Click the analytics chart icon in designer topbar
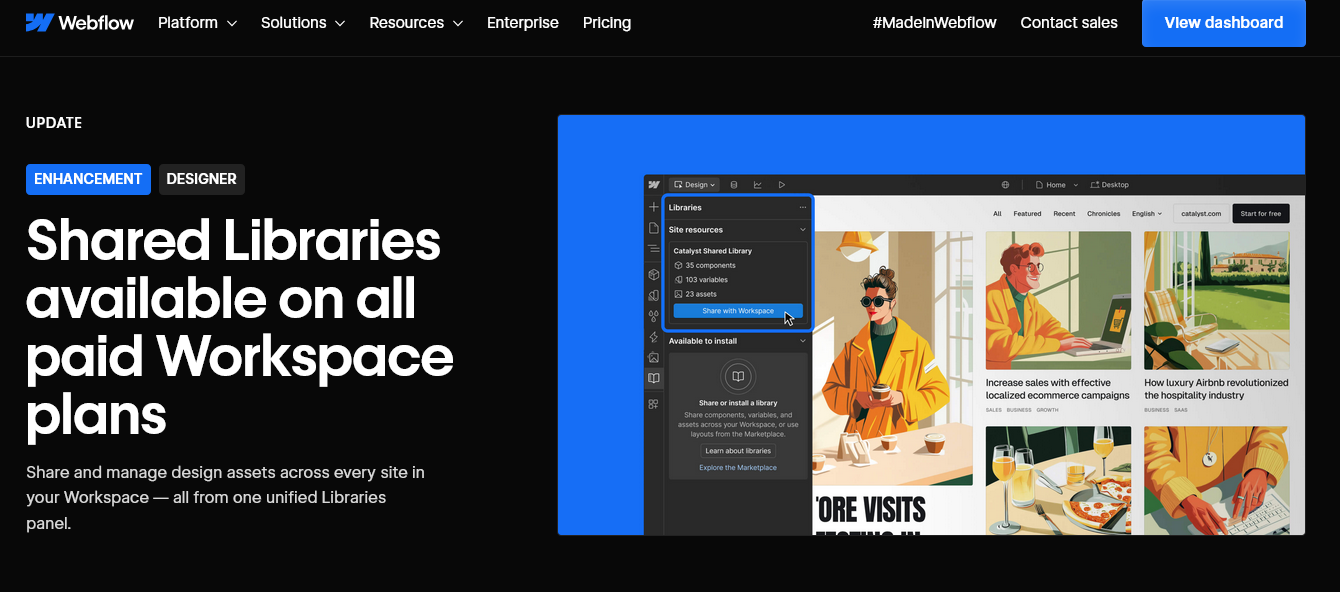This screenshot has height=592, width=1340. coord(758,185)
